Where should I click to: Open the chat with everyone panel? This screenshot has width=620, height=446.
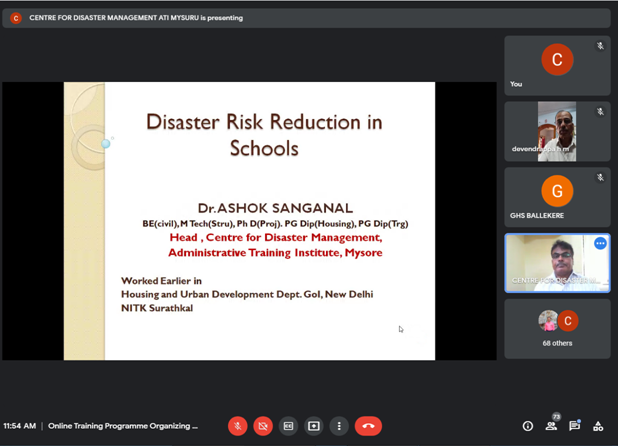574,426
